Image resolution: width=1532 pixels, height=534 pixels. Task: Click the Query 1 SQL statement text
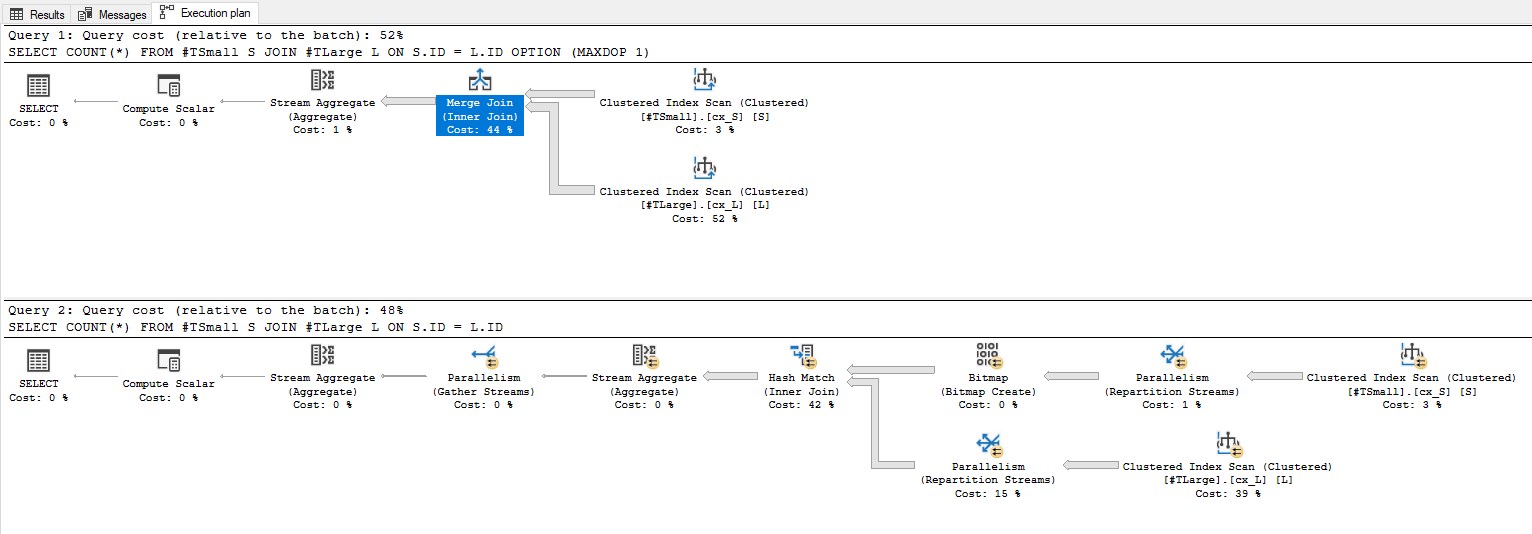[334, 52]
